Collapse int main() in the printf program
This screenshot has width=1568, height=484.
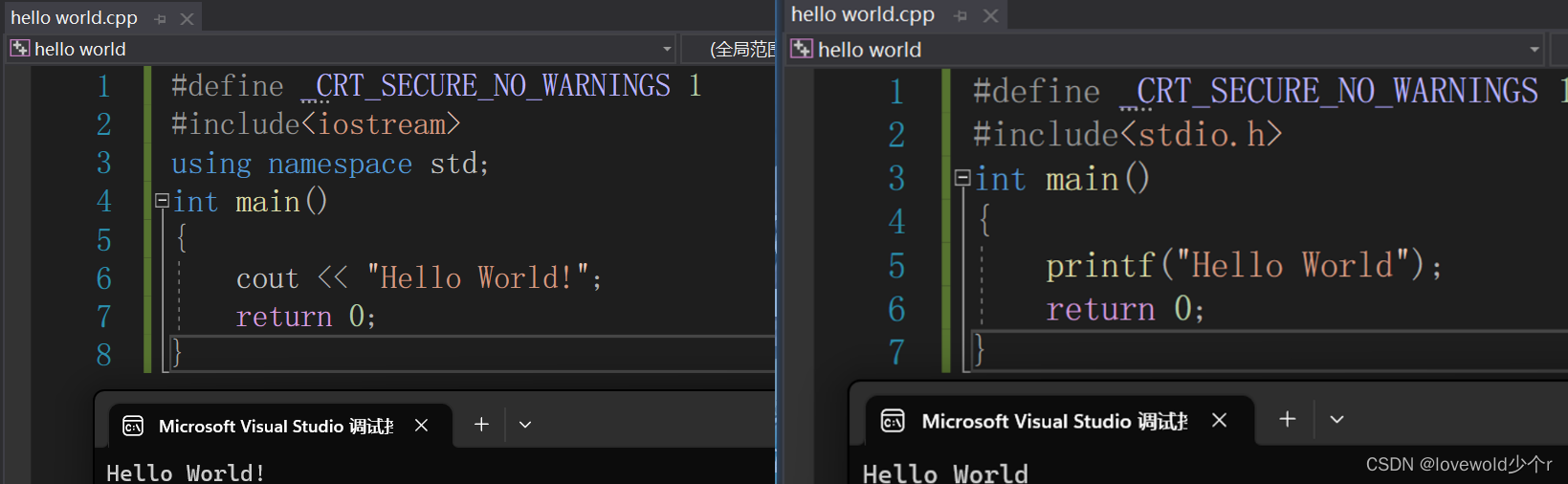962,178
